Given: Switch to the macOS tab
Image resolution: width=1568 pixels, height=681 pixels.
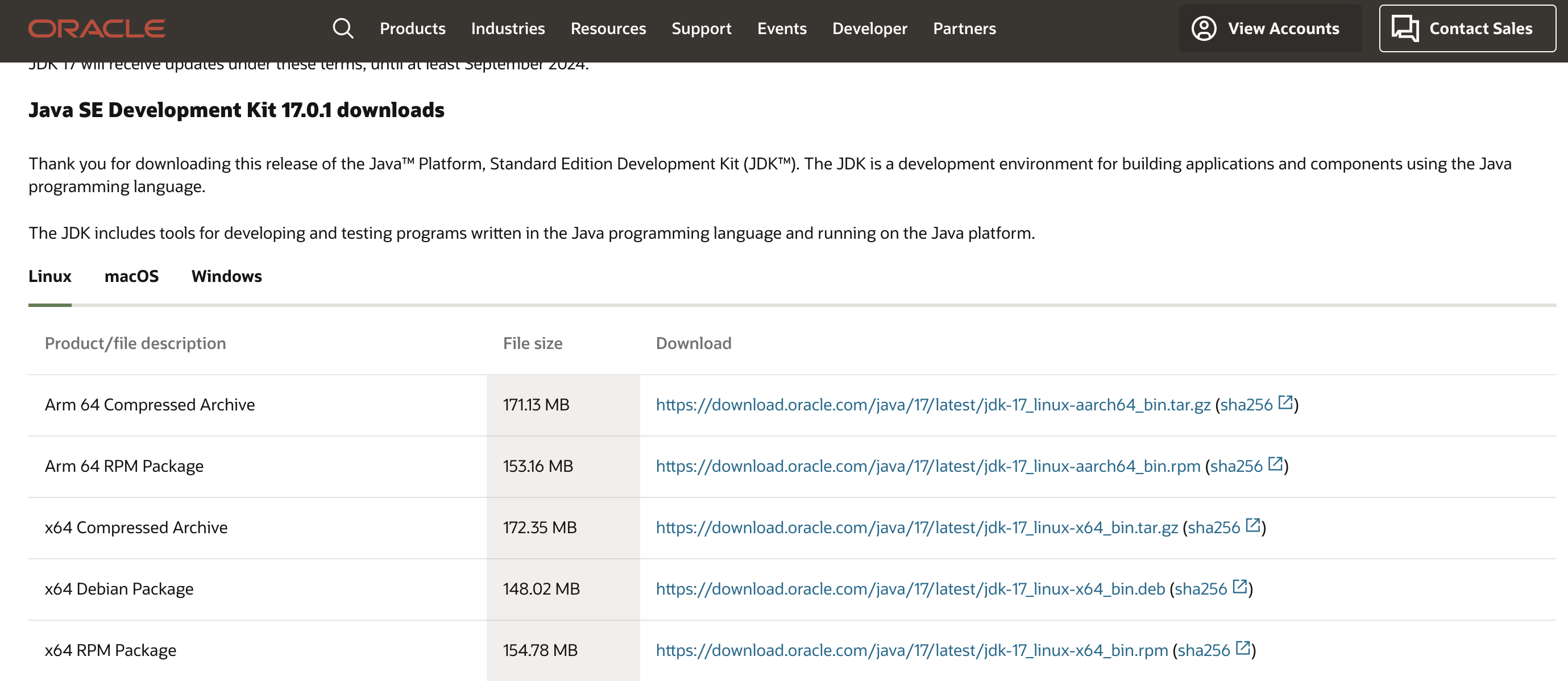Looking at the screenshot, I should [x=131, y=276].
